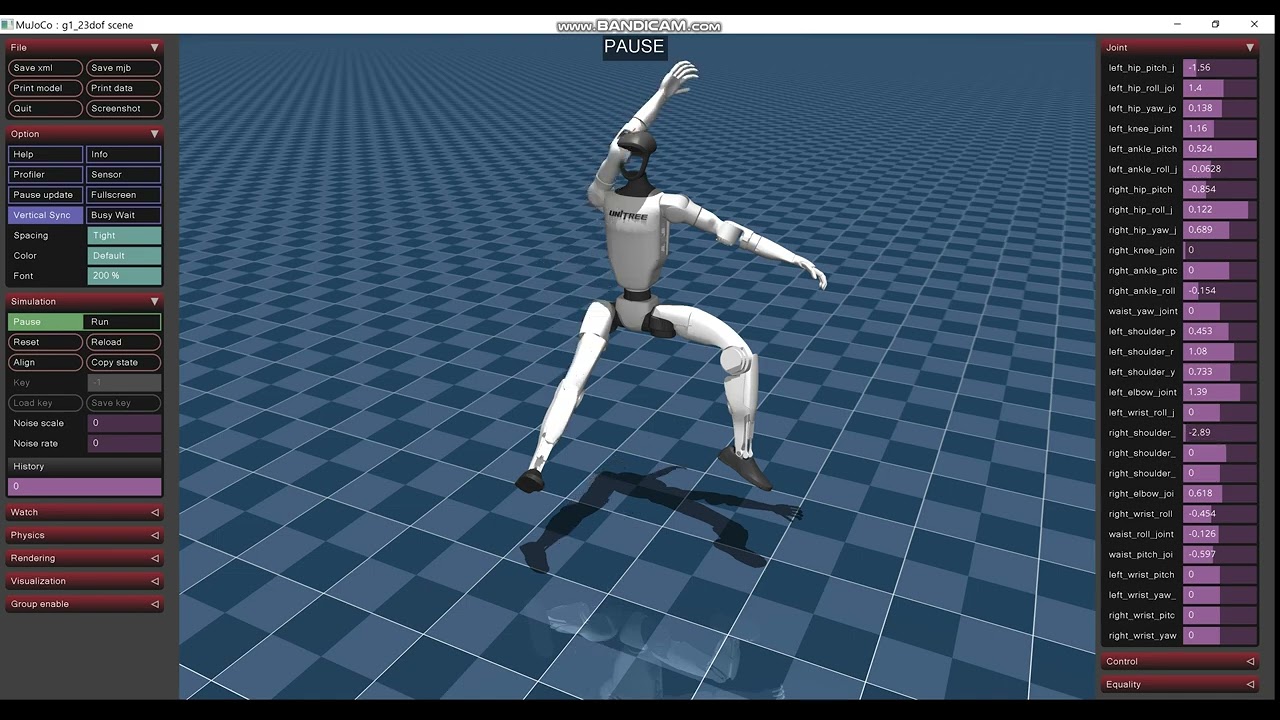Change Spacing from Tight
Screen dimensions: 1280x720
point(124,235)
